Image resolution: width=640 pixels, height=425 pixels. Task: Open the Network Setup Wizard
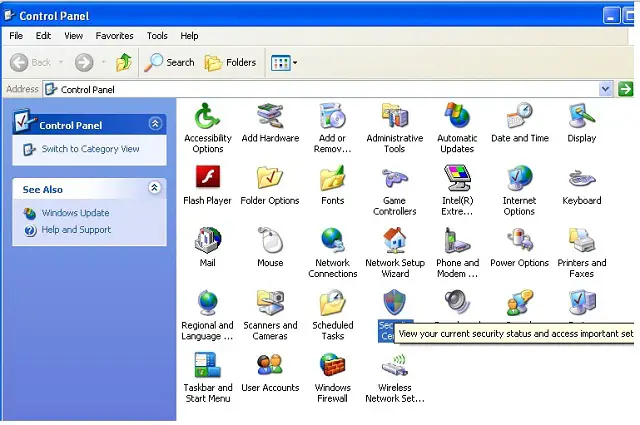coord(395,253)
